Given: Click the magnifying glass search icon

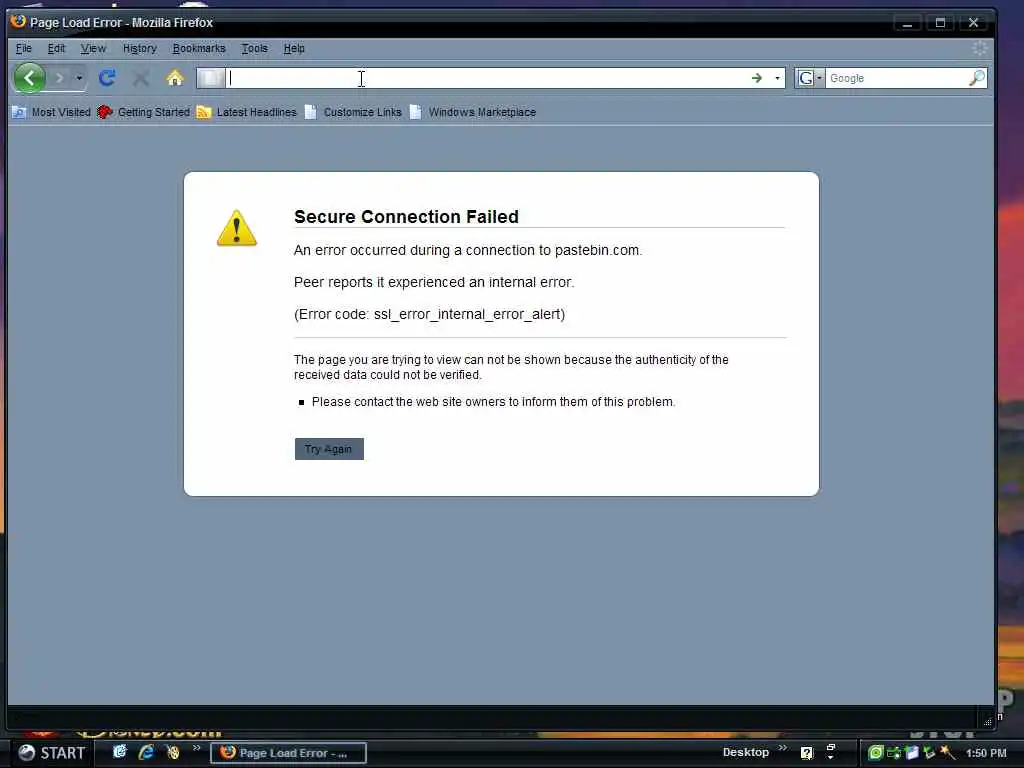Looking at the screenshot, I should tap(977, 78).
